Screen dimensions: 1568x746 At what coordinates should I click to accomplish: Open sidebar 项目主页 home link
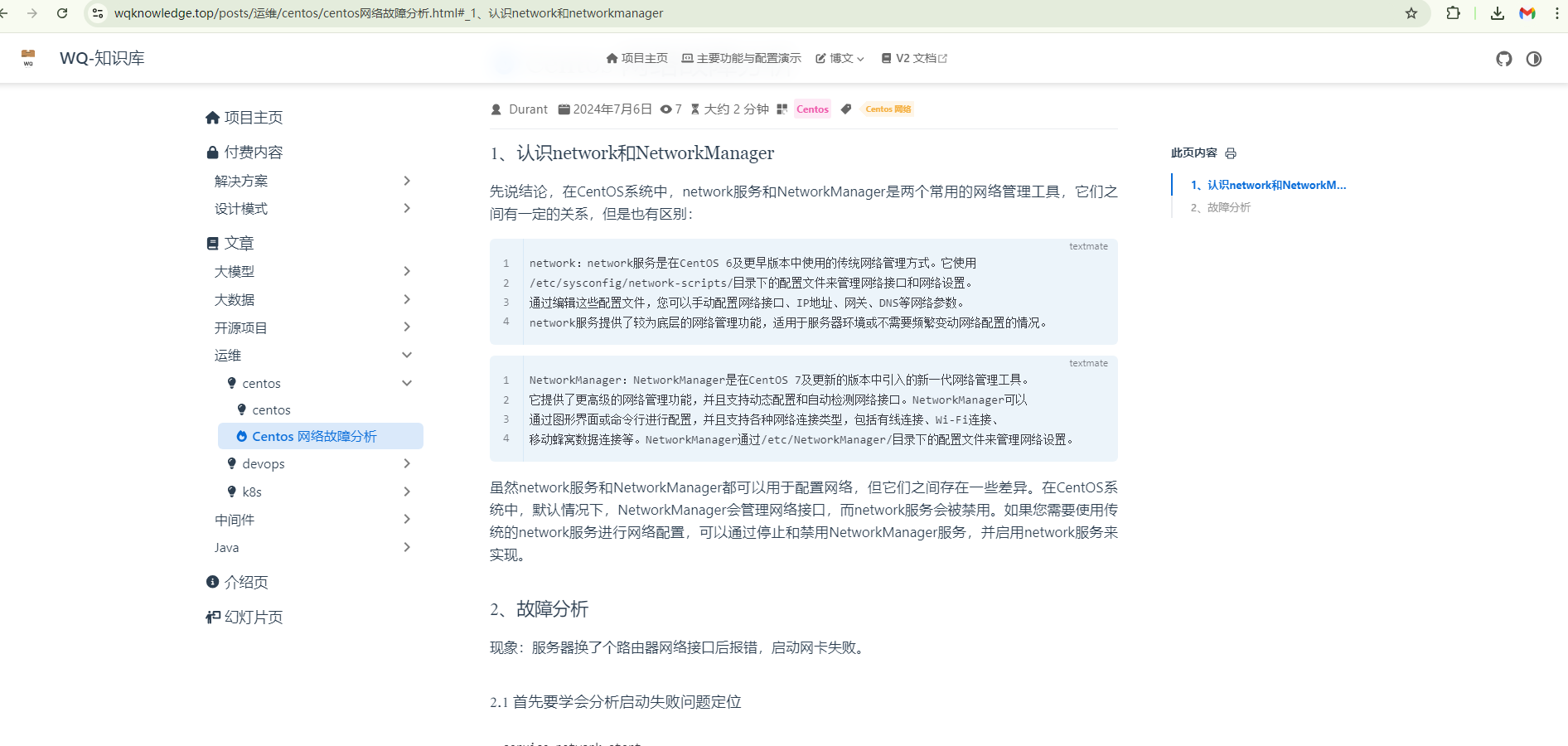[244, 118]
